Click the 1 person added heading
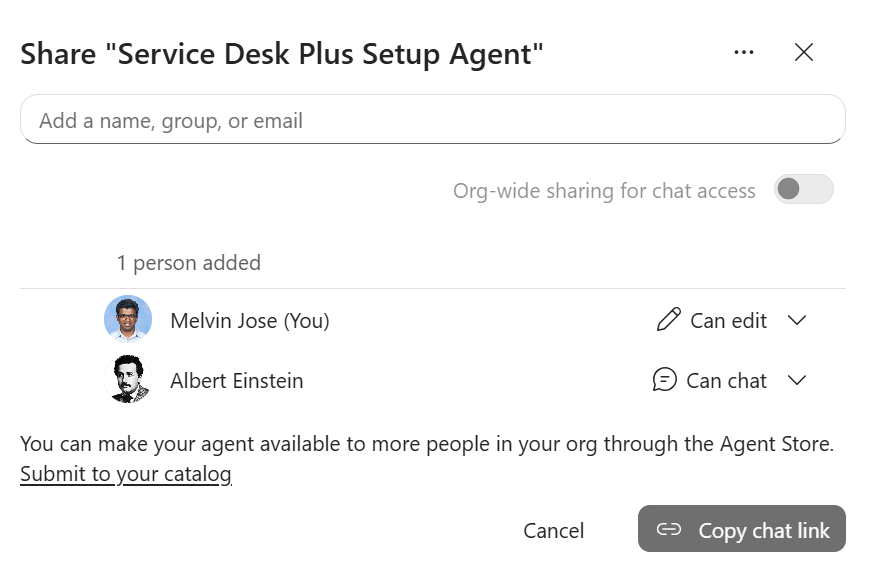 click(x=189, y=263)
